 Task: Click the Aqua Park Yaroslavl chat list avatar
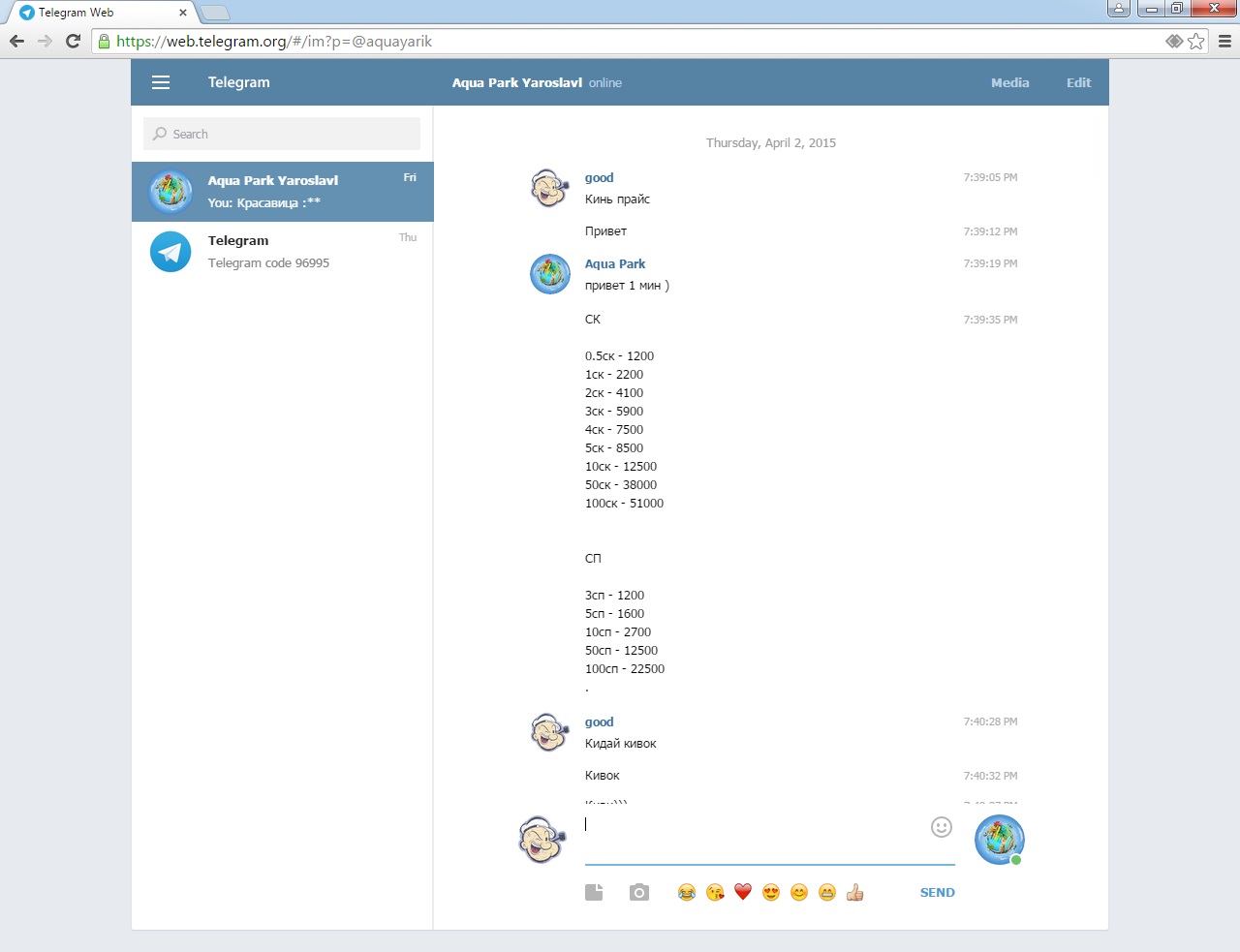click(170, 192)
